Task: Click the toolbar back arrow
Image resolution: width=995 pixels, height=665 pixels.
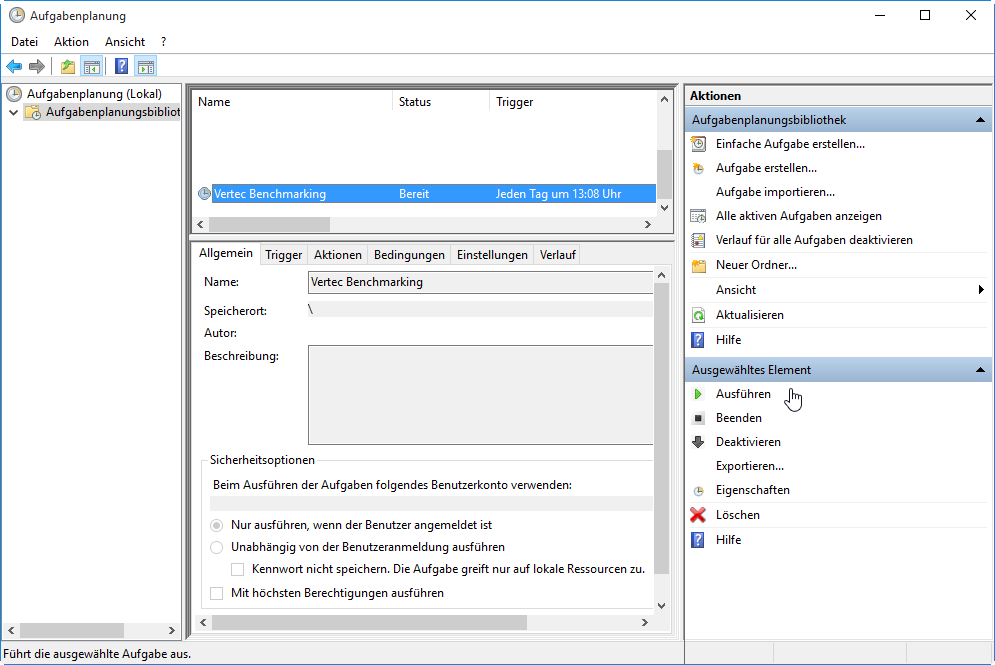Action: point(14,67)
